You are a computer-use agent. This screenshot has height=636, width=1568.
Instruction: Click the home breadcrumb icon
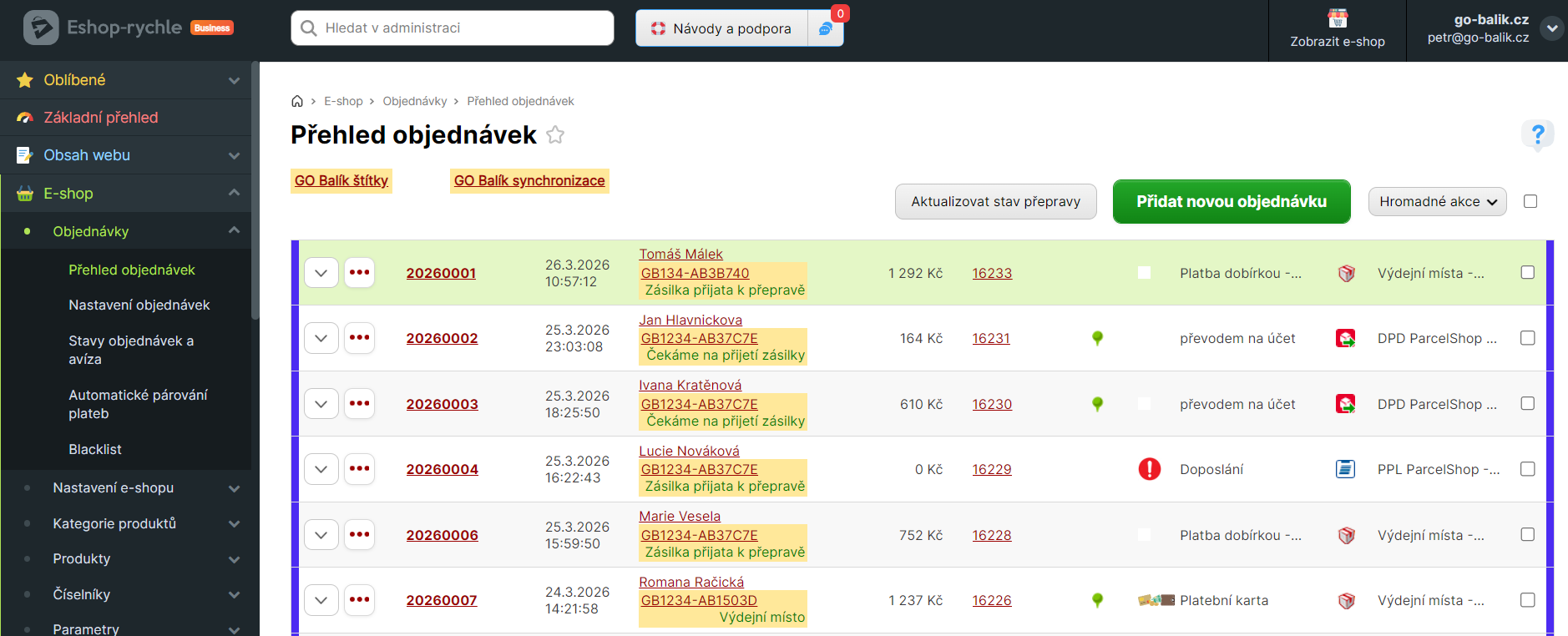297,101
